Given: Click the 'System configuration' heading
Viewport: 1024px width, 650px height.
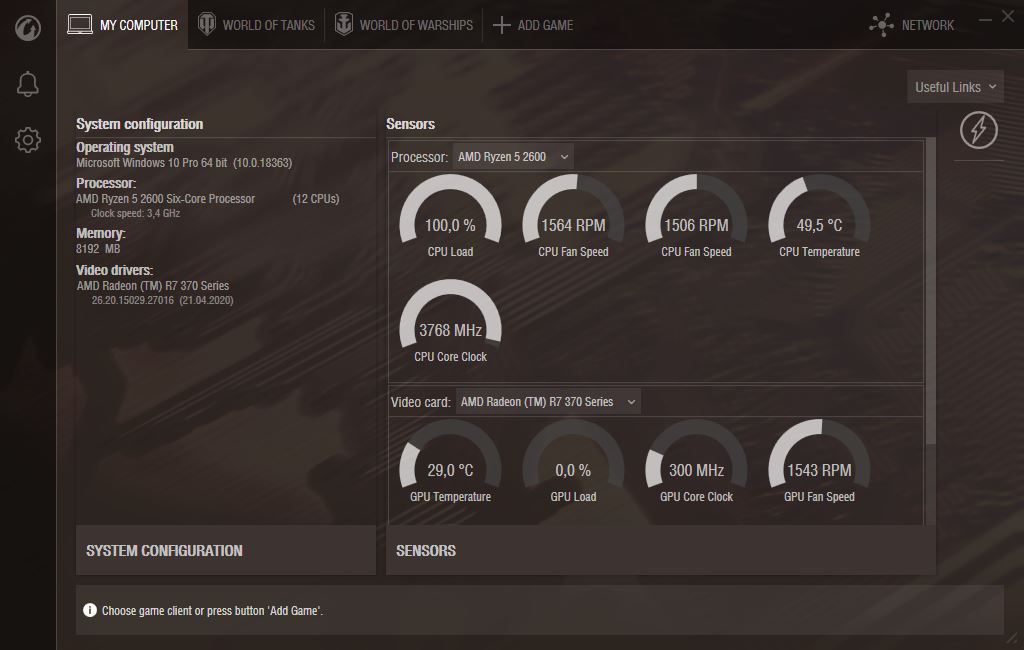Looking at the screenshot, I should pyautogui.click(x=139, y=124).
